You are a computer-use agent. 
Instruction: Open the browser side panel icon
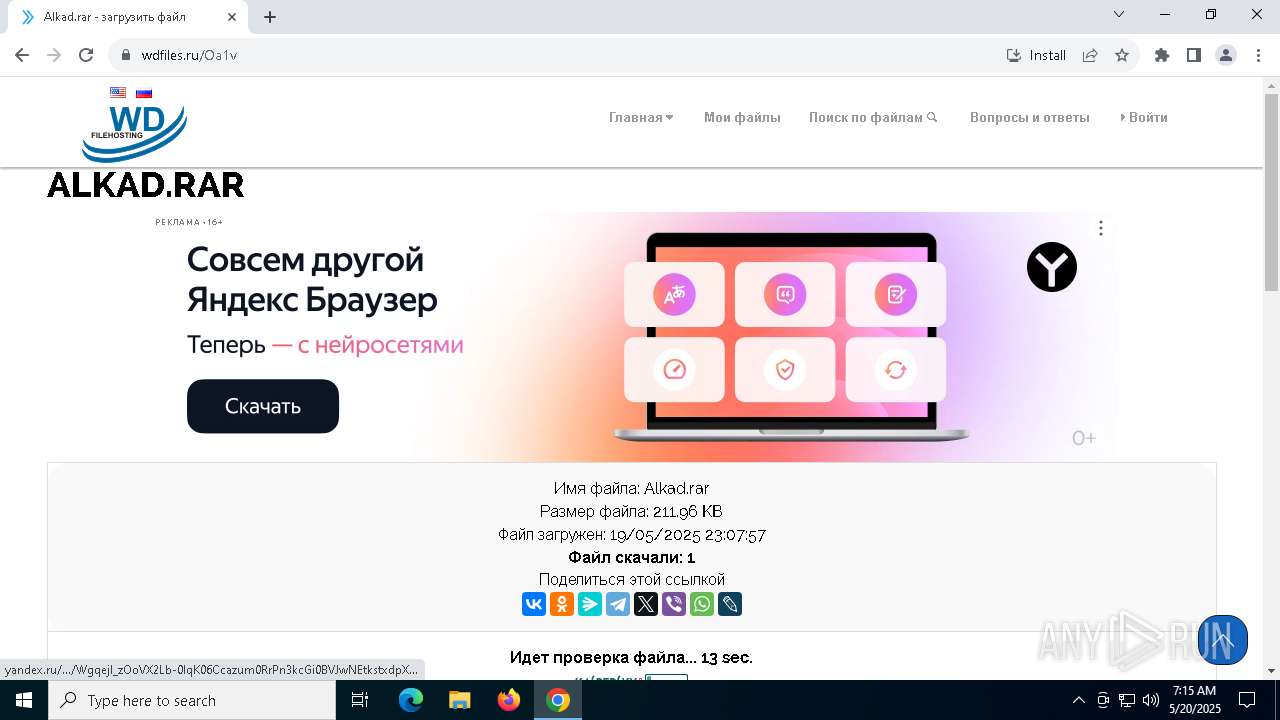pyautogui.click(x=1194, y=55)
